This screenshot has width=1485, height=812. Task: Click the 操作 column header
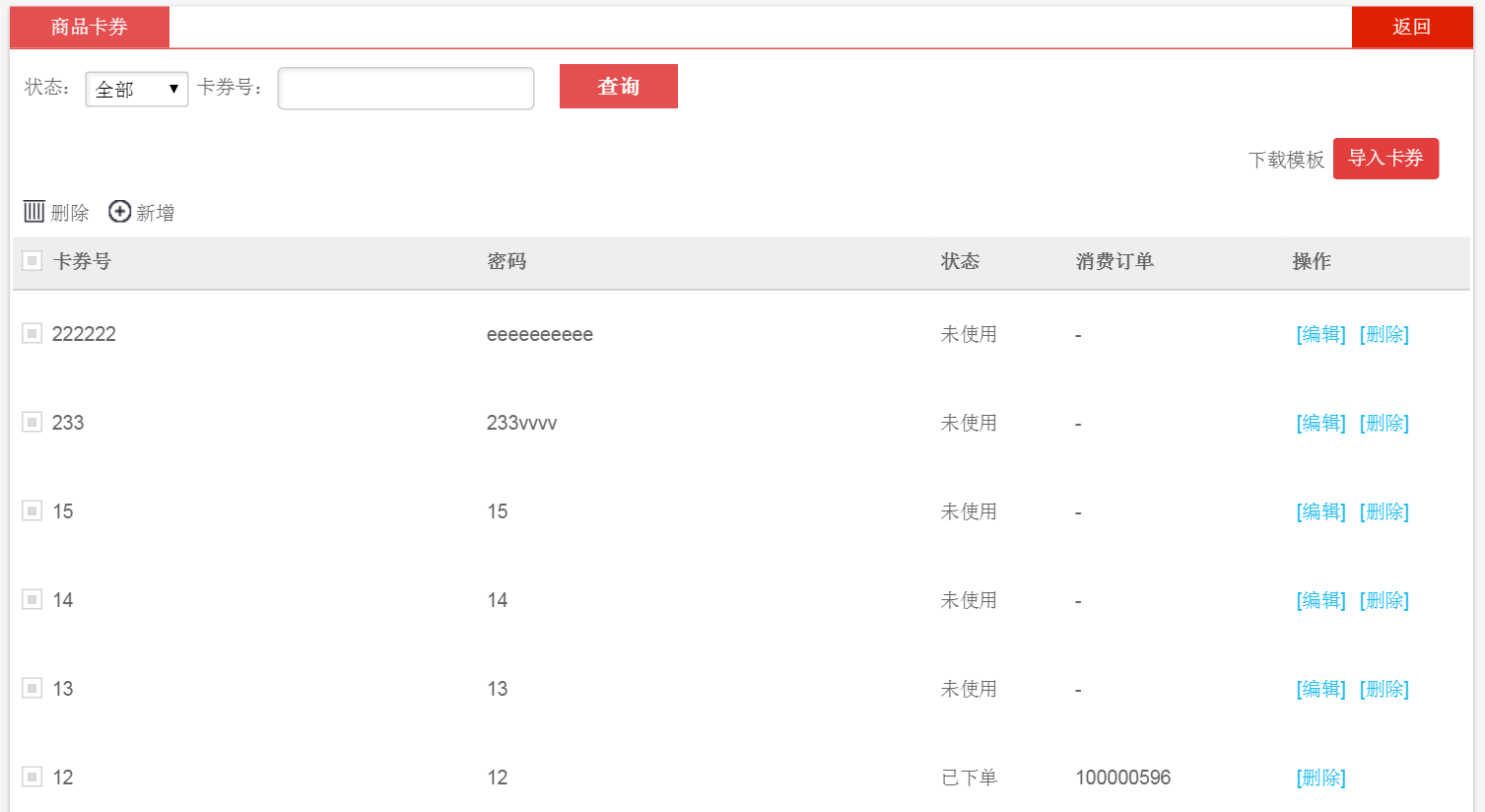click(1312, 261)
